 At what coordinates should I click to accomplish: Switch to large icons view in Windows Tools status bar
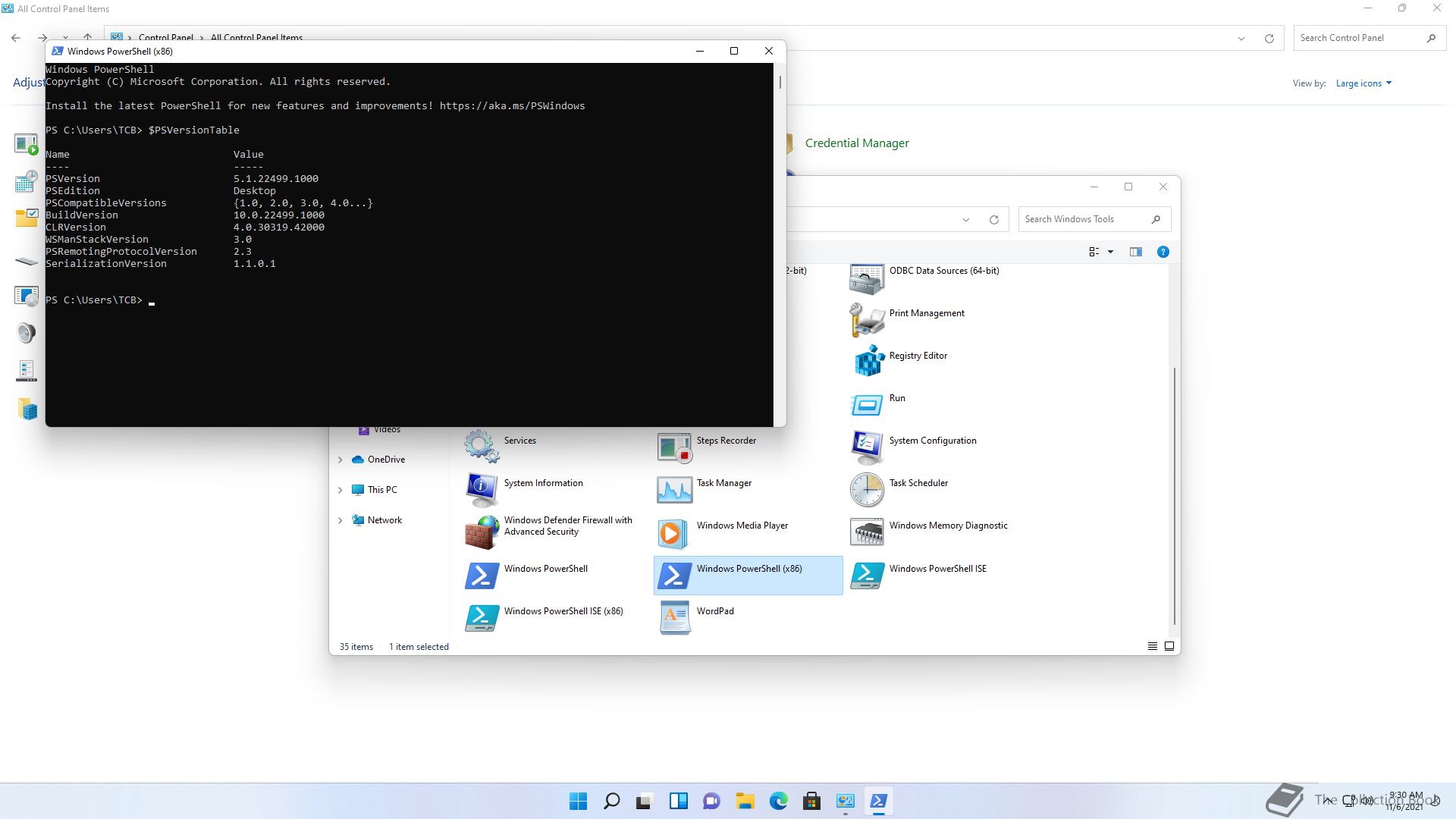point(1169,646)
